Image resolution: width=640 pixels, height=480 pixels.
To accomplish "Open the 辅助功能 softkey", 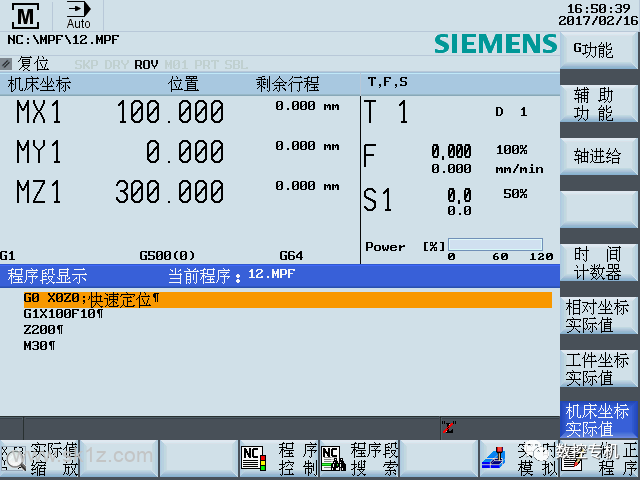I will click(x=599, y=104).
